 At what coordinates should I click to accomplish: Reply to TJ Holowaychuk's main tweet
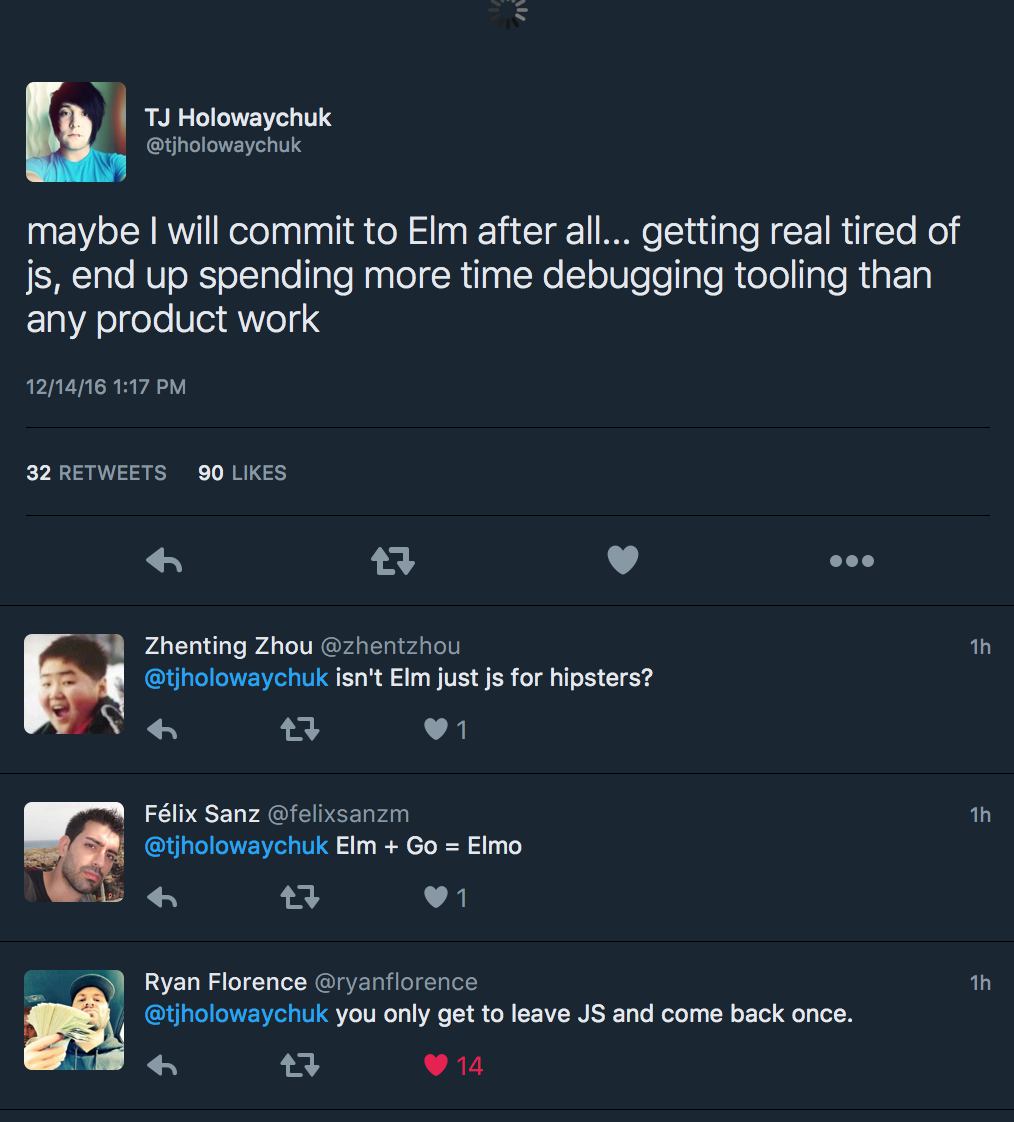[x=164, y=561]
